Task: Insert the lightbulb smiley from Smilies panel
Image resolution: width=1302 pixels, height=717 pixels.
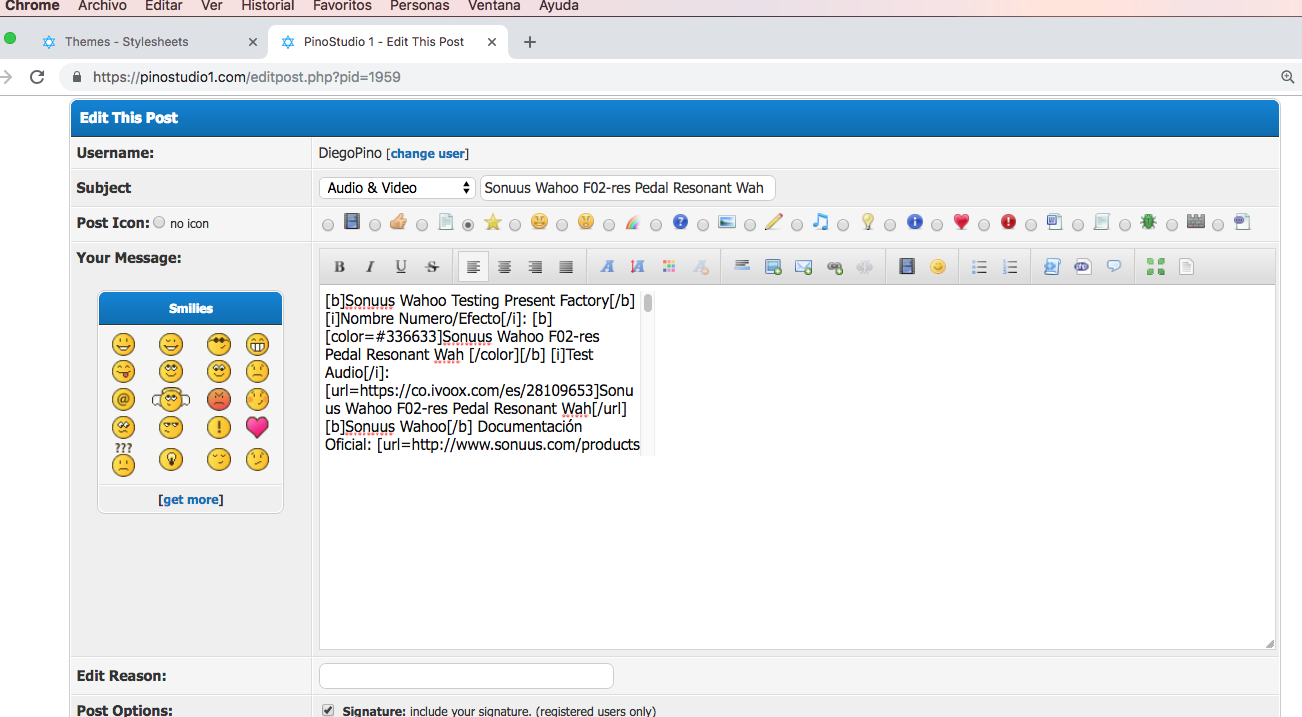Action: (171, 460)
